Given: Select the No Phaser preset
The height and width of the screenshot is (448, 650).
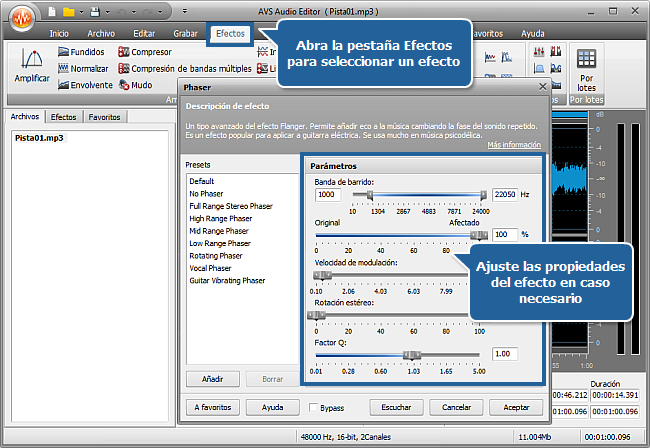Looking at the screenshot, I should tap(206, 194).
